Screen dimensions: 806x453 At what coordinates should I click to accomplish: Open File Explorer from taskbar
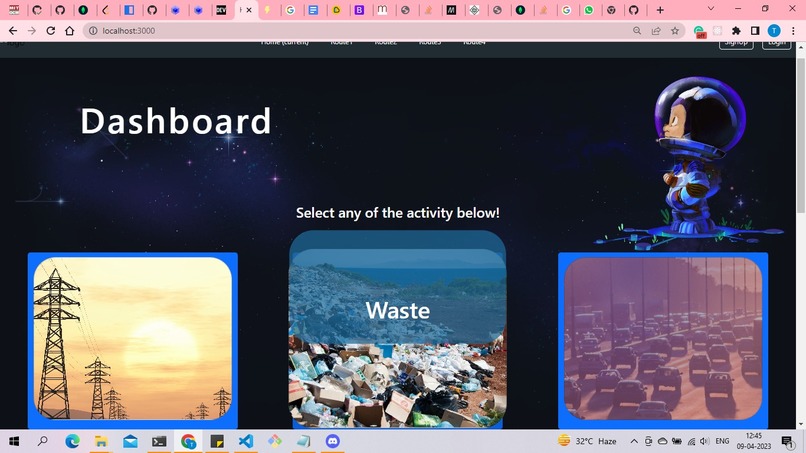coord(101,441)
